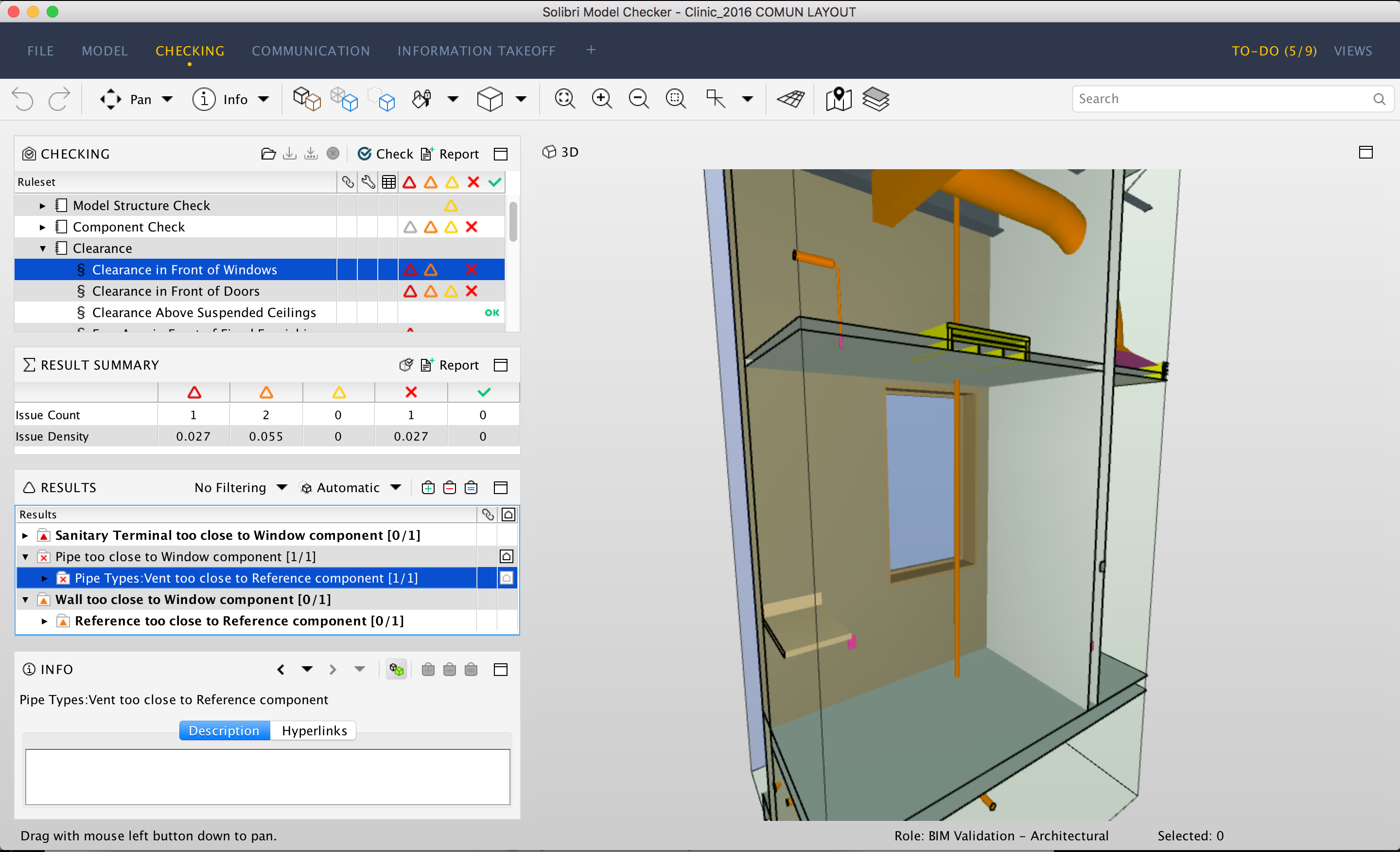Open the Pan tool dropdown arrow
The width and height of the screenshot is (1400, 852).
pyautogui.click(x=167, y=99)
